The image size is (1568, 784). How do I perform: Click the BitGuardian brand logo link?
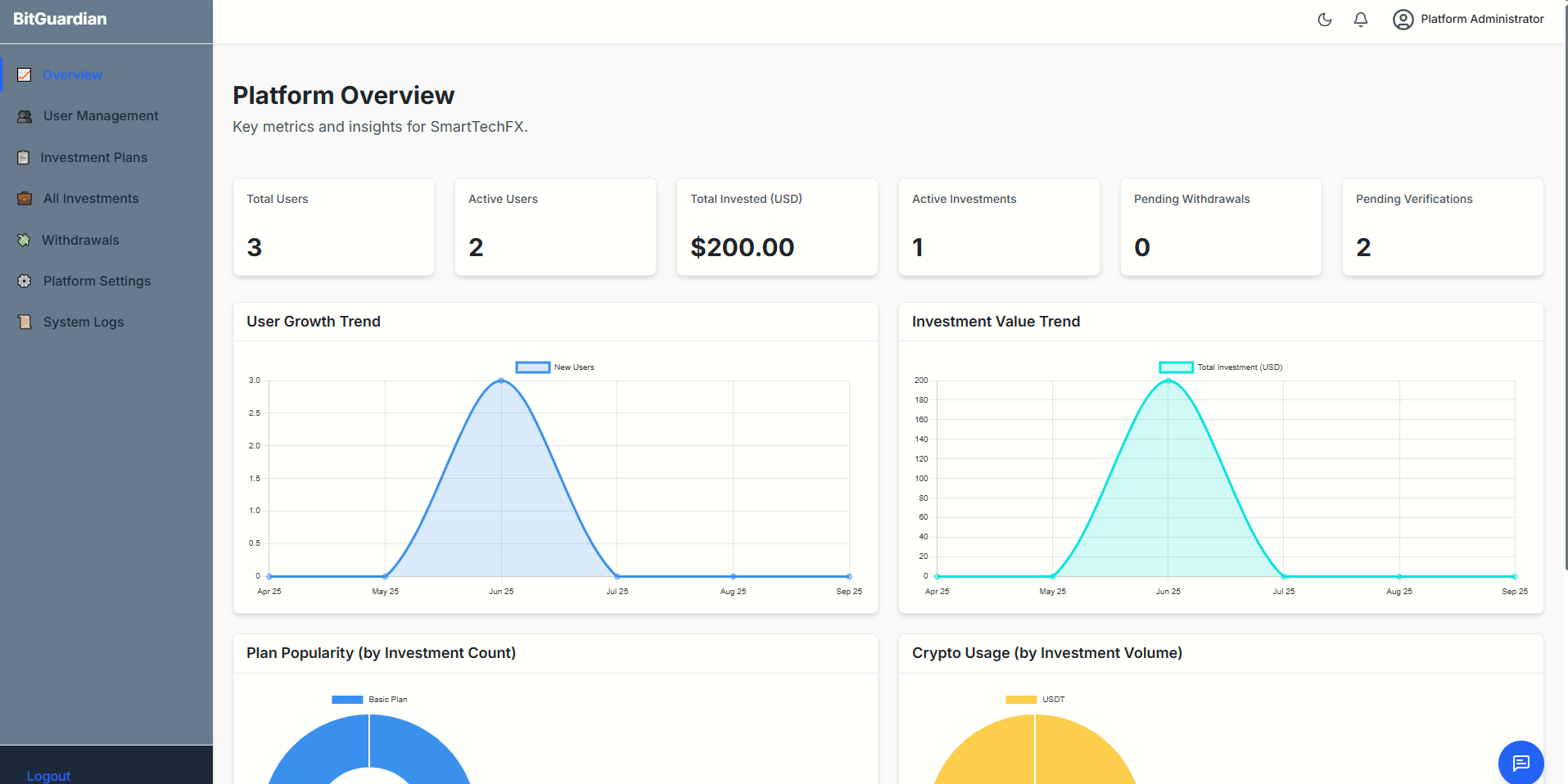(x=60, y=19)
